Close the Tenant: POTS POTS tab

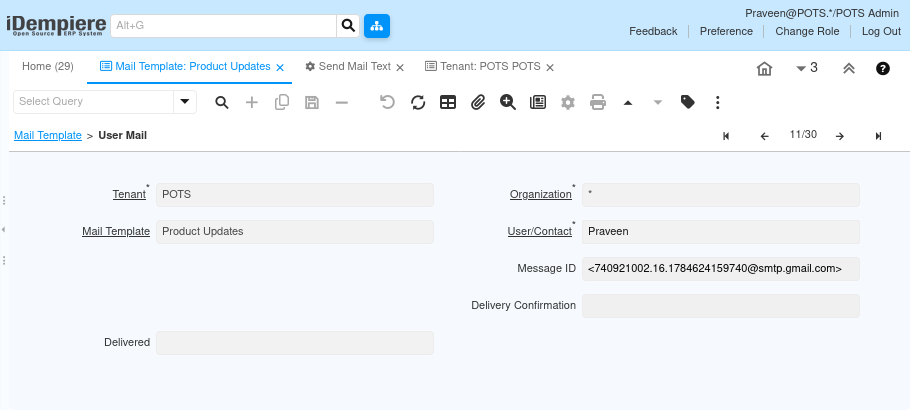click(x=550, y=67)
